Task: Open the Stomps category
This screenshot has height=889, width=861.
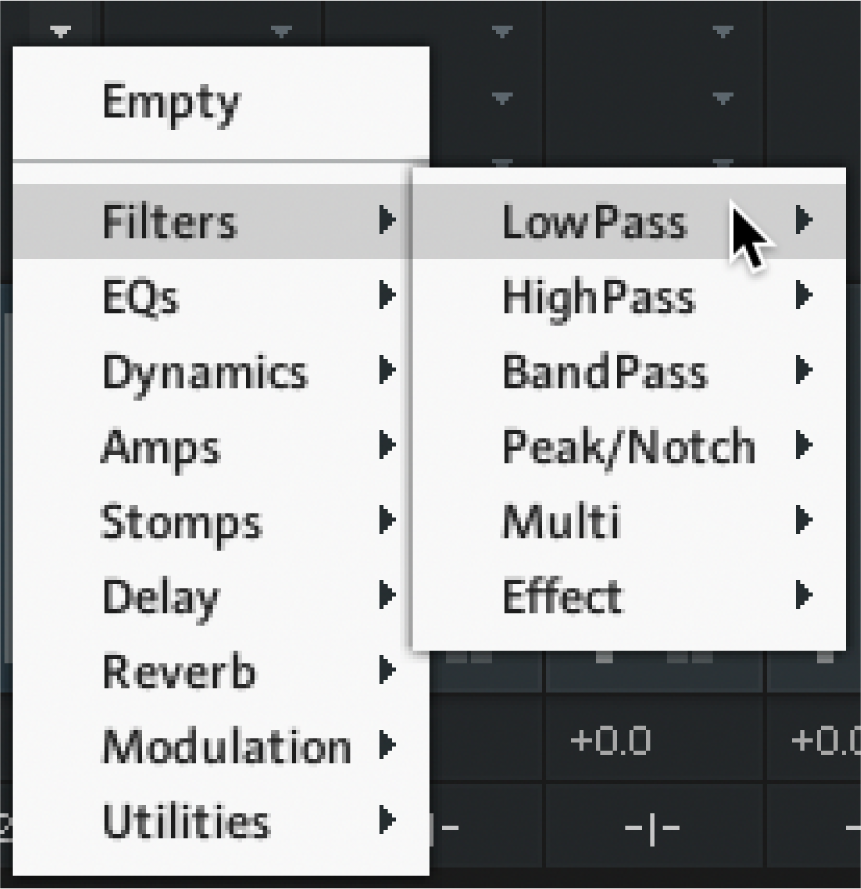Action: click(181, 522)
